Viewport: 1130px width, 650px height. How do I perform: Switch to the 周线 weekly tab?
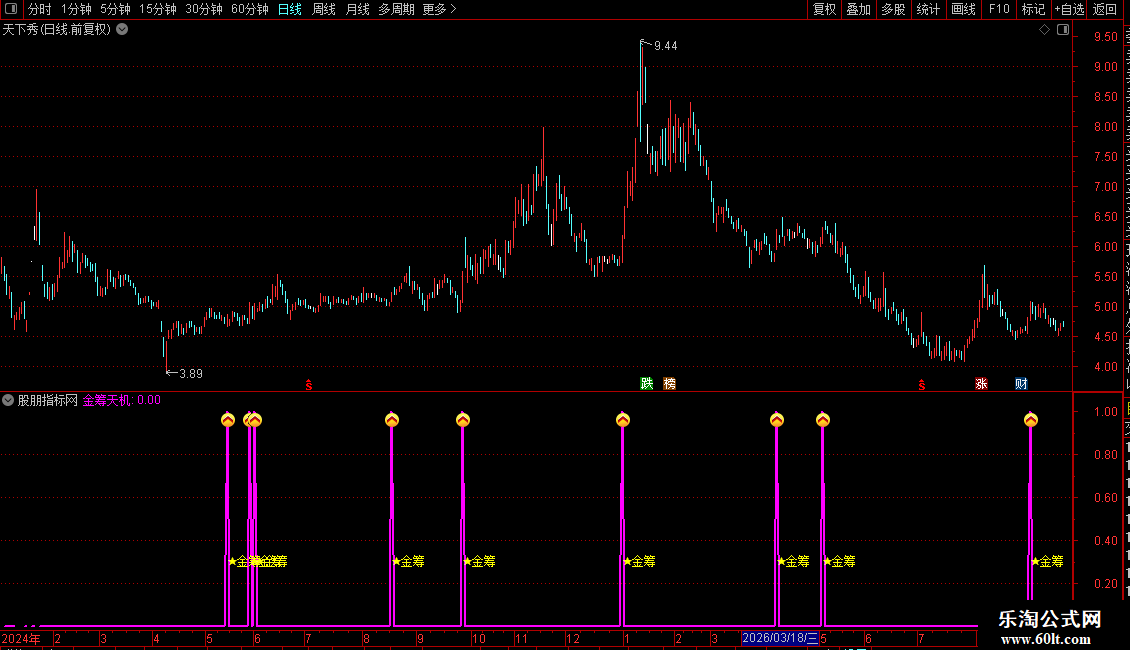point(324,9)
